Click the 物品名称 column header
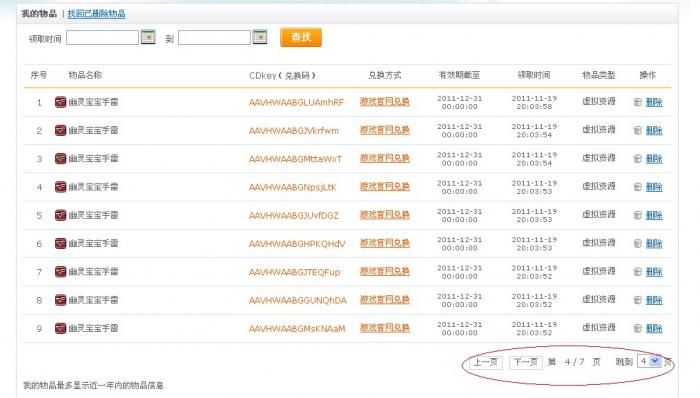 85,75
